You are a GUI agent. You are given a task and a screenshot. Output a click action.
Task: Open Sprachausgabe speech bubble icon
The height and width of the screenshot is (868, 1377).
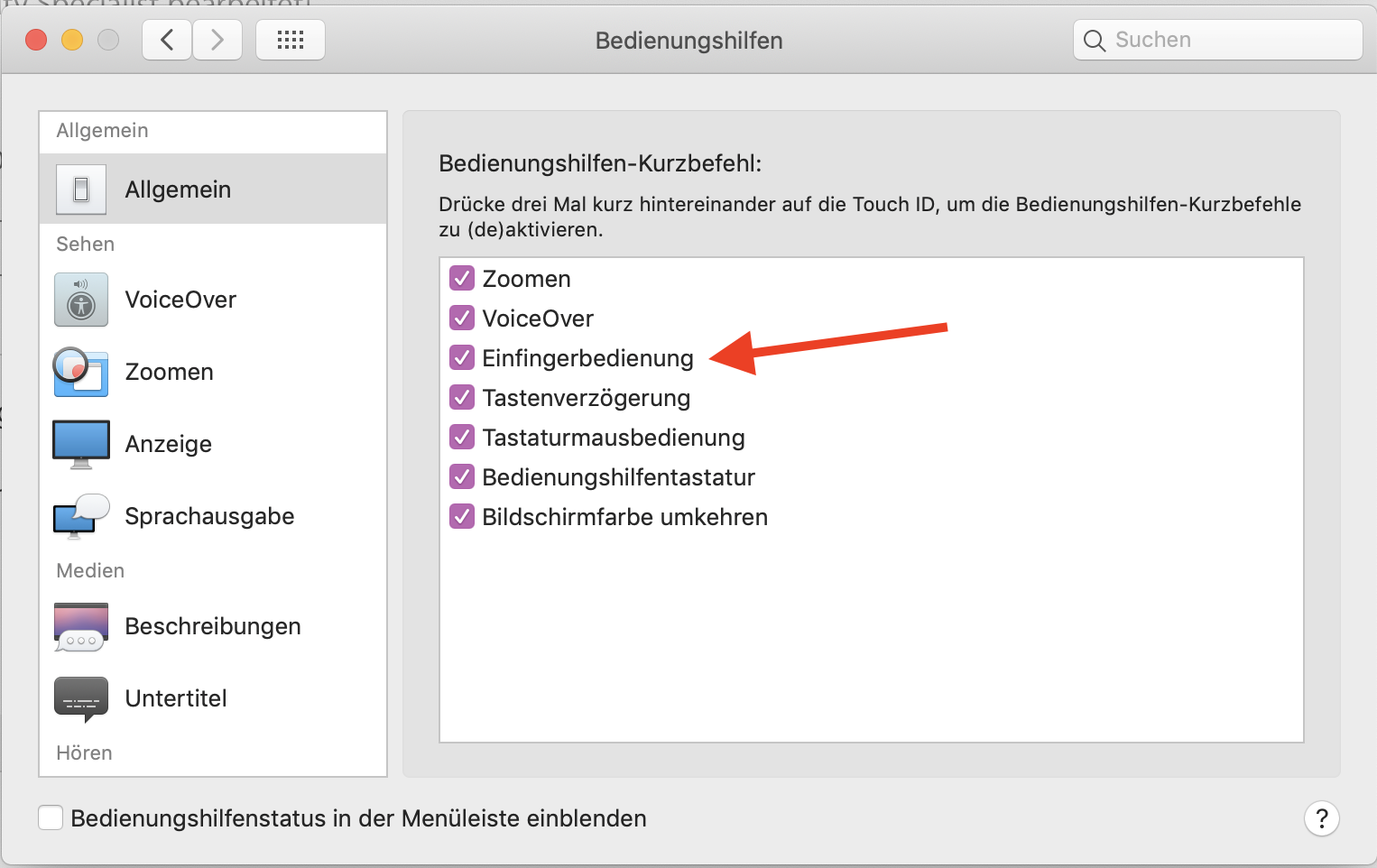pos(81,516)
